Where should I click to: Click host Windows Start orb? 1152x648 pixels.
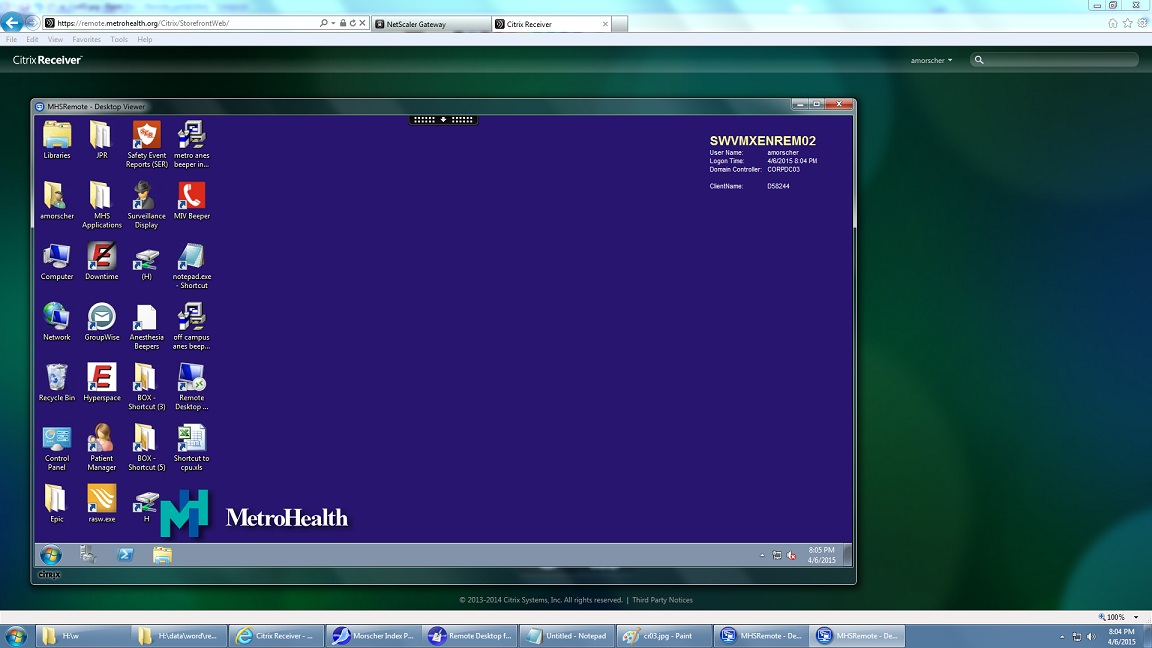tap(15, 636)
